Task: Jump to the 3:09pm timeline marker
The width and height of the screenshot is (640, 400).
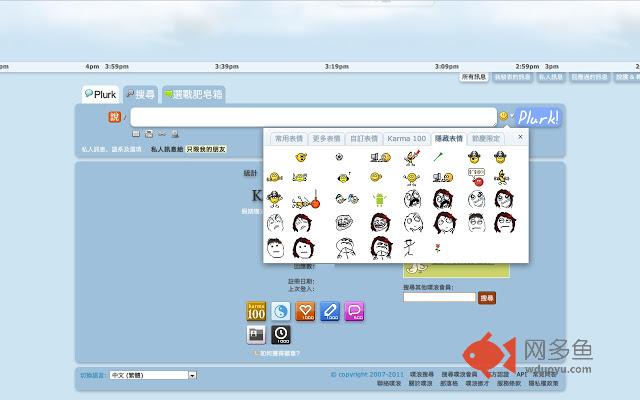Action: (x=447, y=67)
